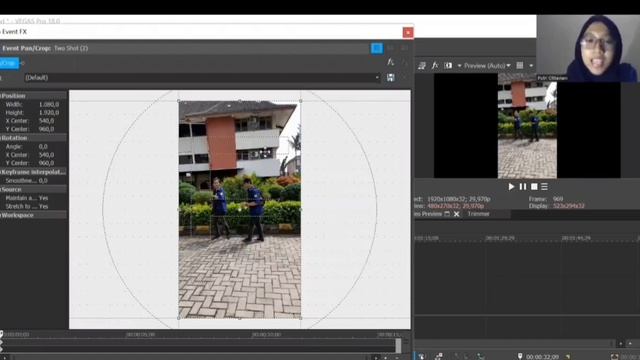Toggle the Maintain aspect ratio Yes value

[x=43, y=198]
